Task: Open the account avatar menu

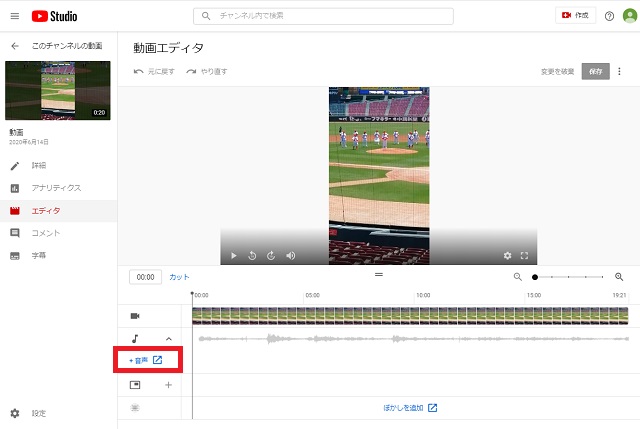Action: tap(630, 16)
